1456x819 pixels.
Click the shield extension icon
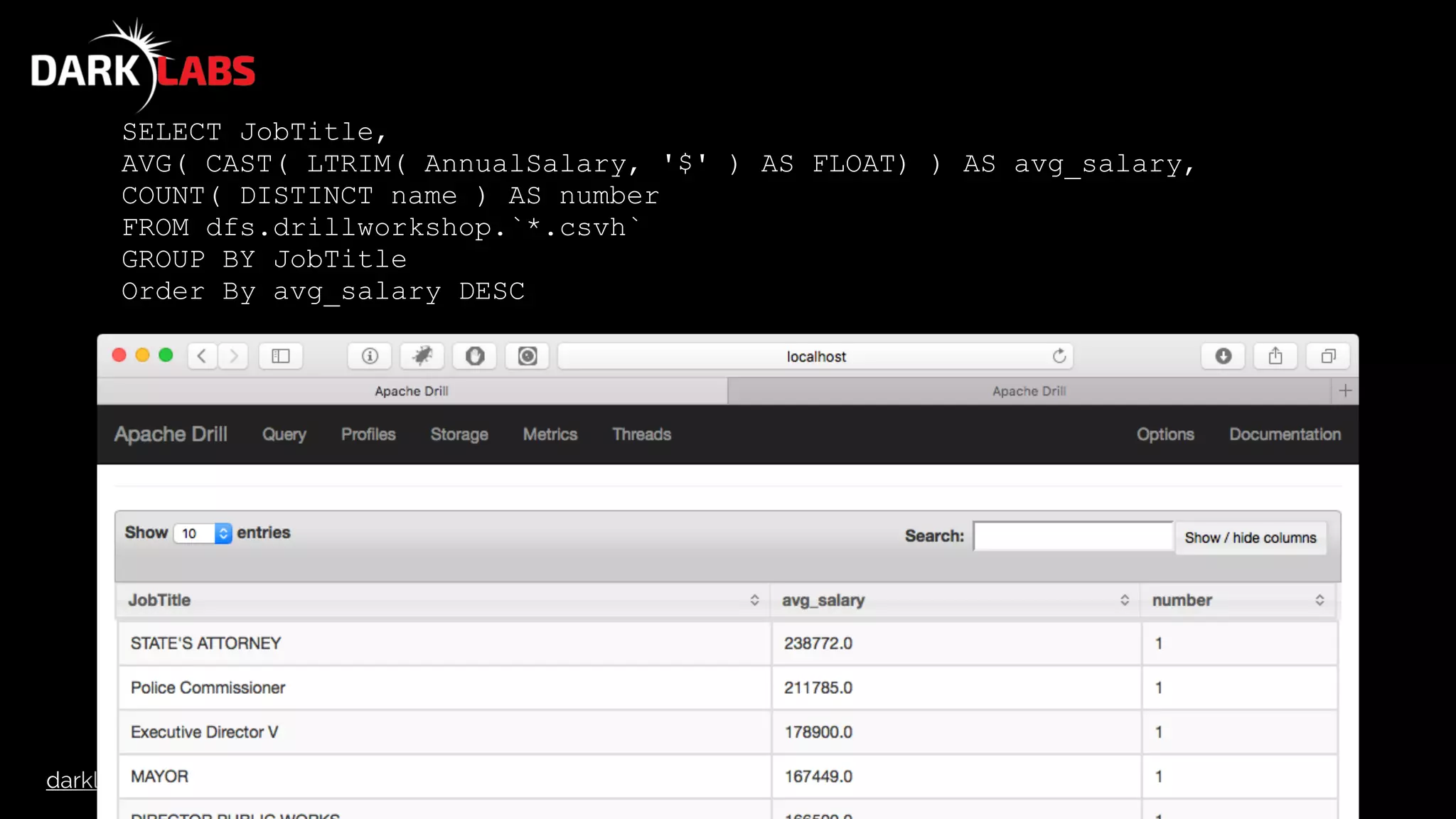pyautogui.click(x=475, y=356)
